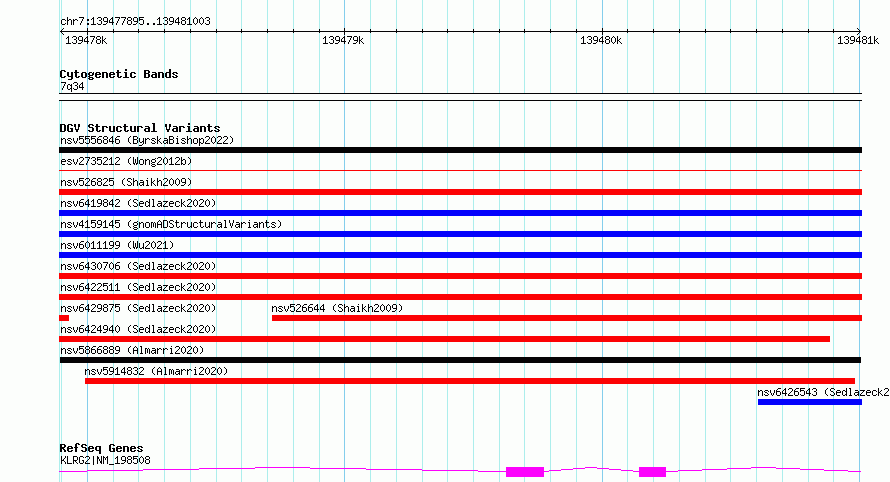Viewport: 890px width, 482px height.
Task: Select the blue bar under nsv6419842
Action: click(x=460, y=213)
